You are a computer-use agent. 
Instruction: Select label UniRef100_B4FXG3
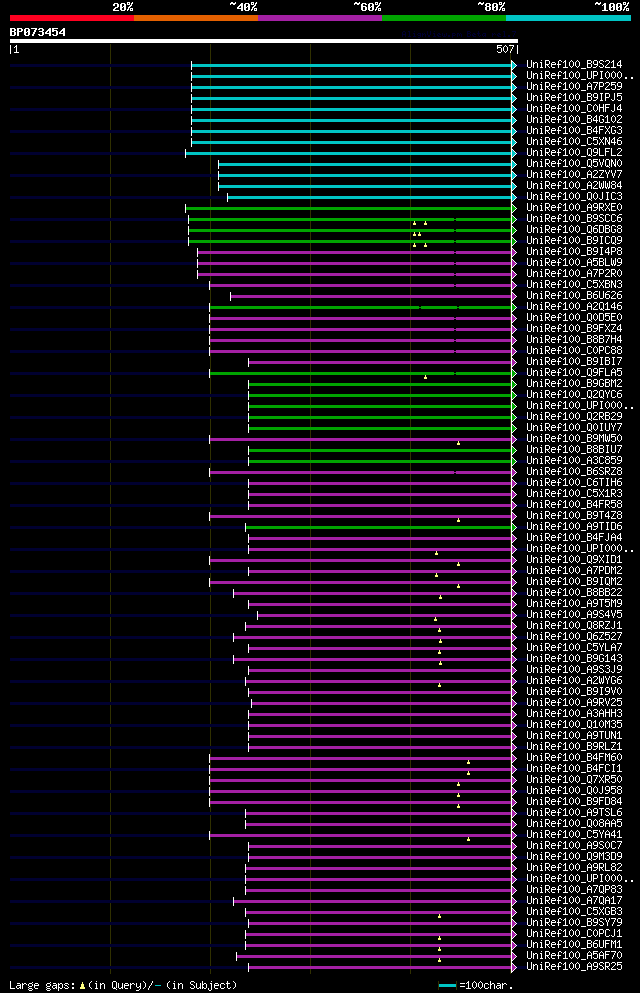pyautogui.click(x=574, y=130)
